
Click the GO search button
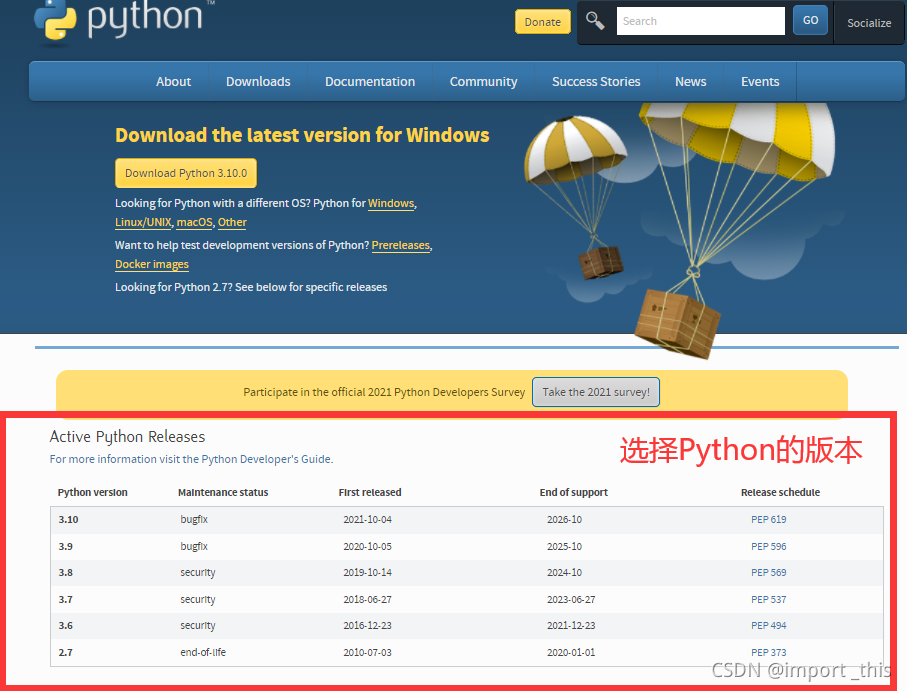(810, 20)
